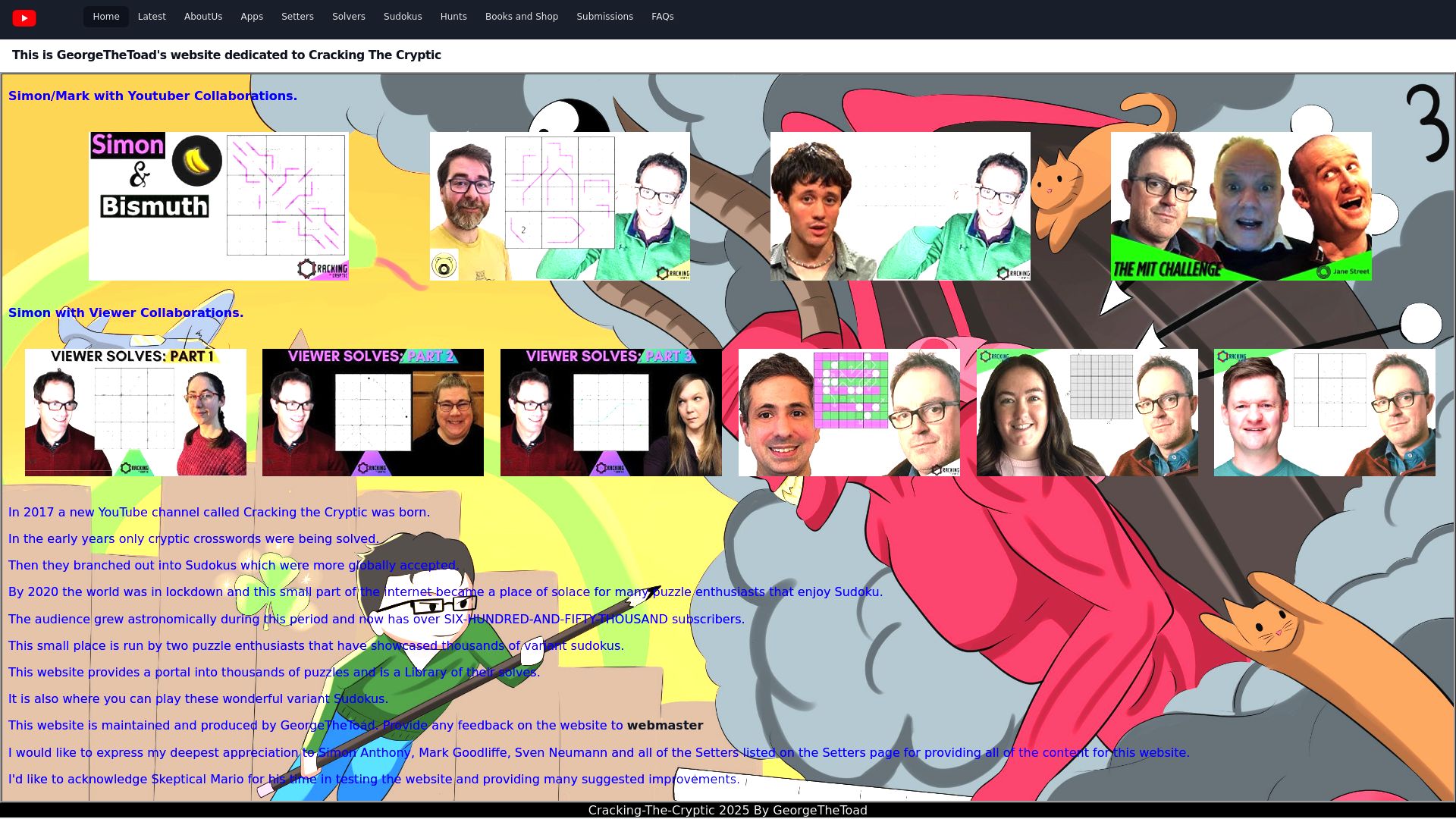Click the Skeptical Mario acknowledgement line
The width and height of the screenshot is (1456, 819).
pos(374,780)
